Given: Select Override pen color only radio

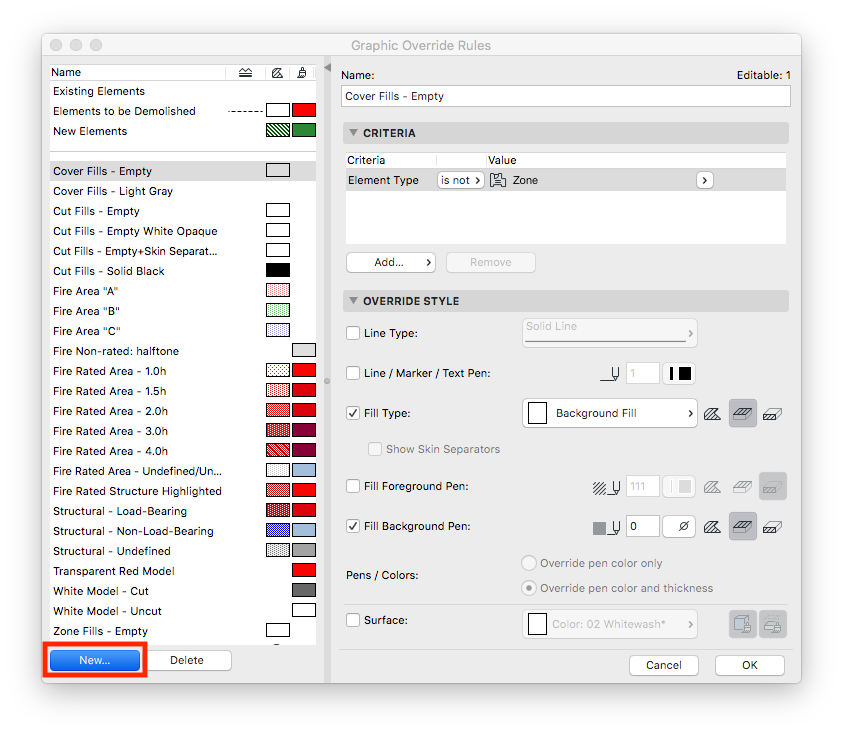Looking at the screenshot, I should click(x=529, y=563).
